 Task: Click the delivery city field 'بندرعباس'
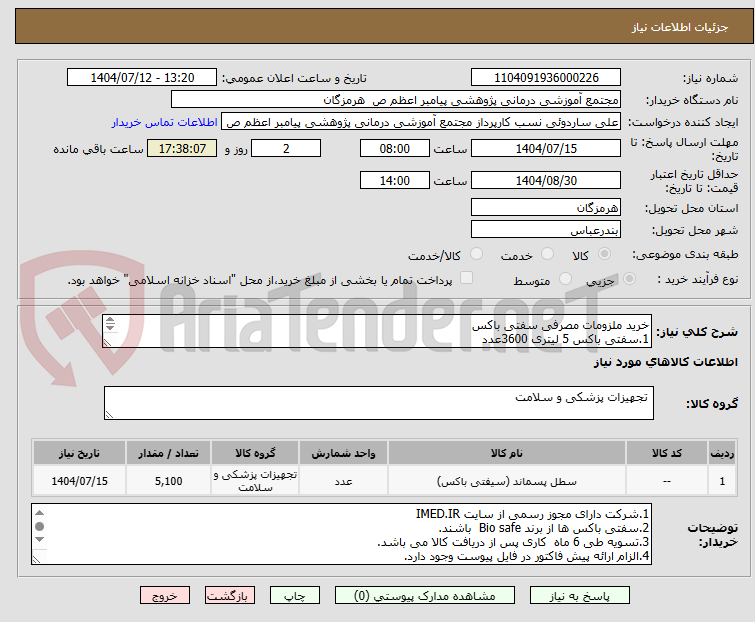tap(546, 230)
